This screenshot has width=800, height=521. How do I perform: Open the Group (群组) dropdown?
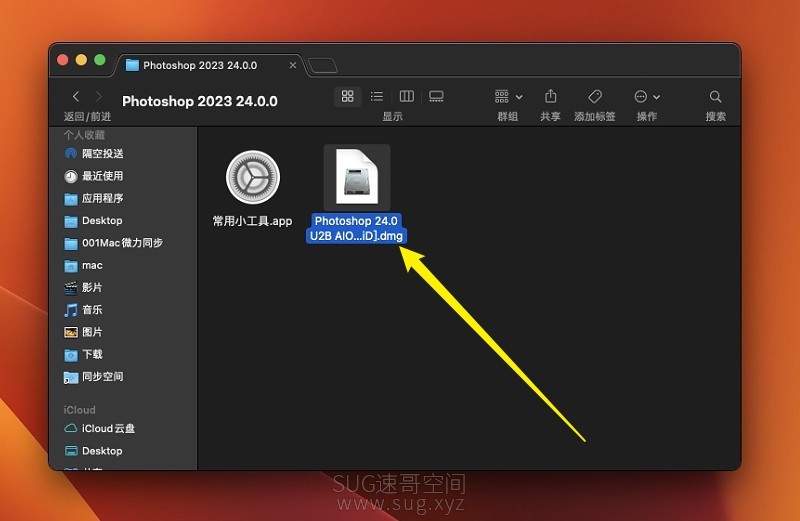[508, 96]
